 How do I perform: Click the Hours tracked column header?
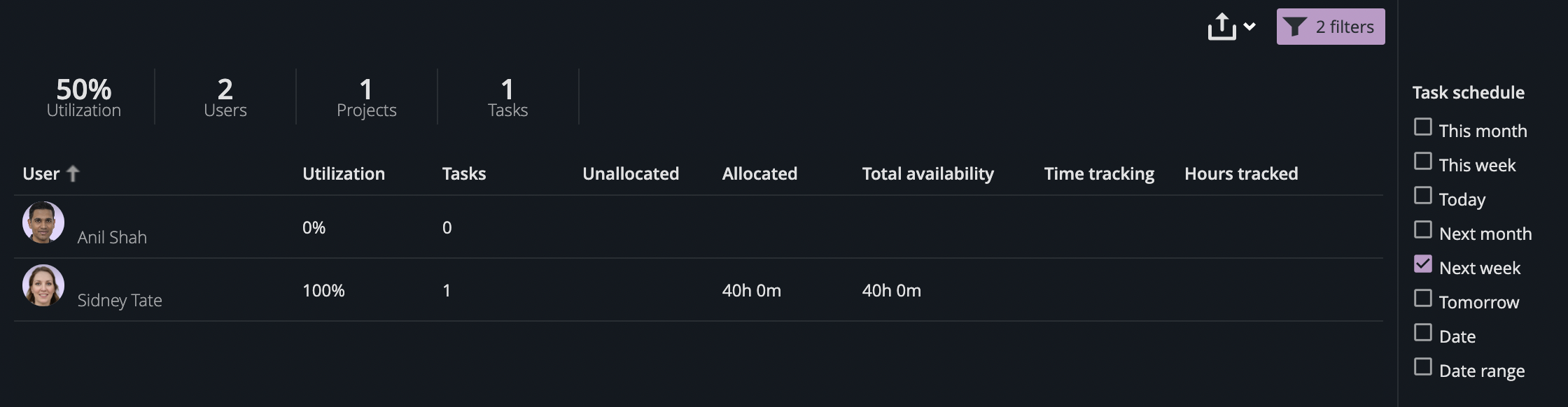coord(1241,173)
